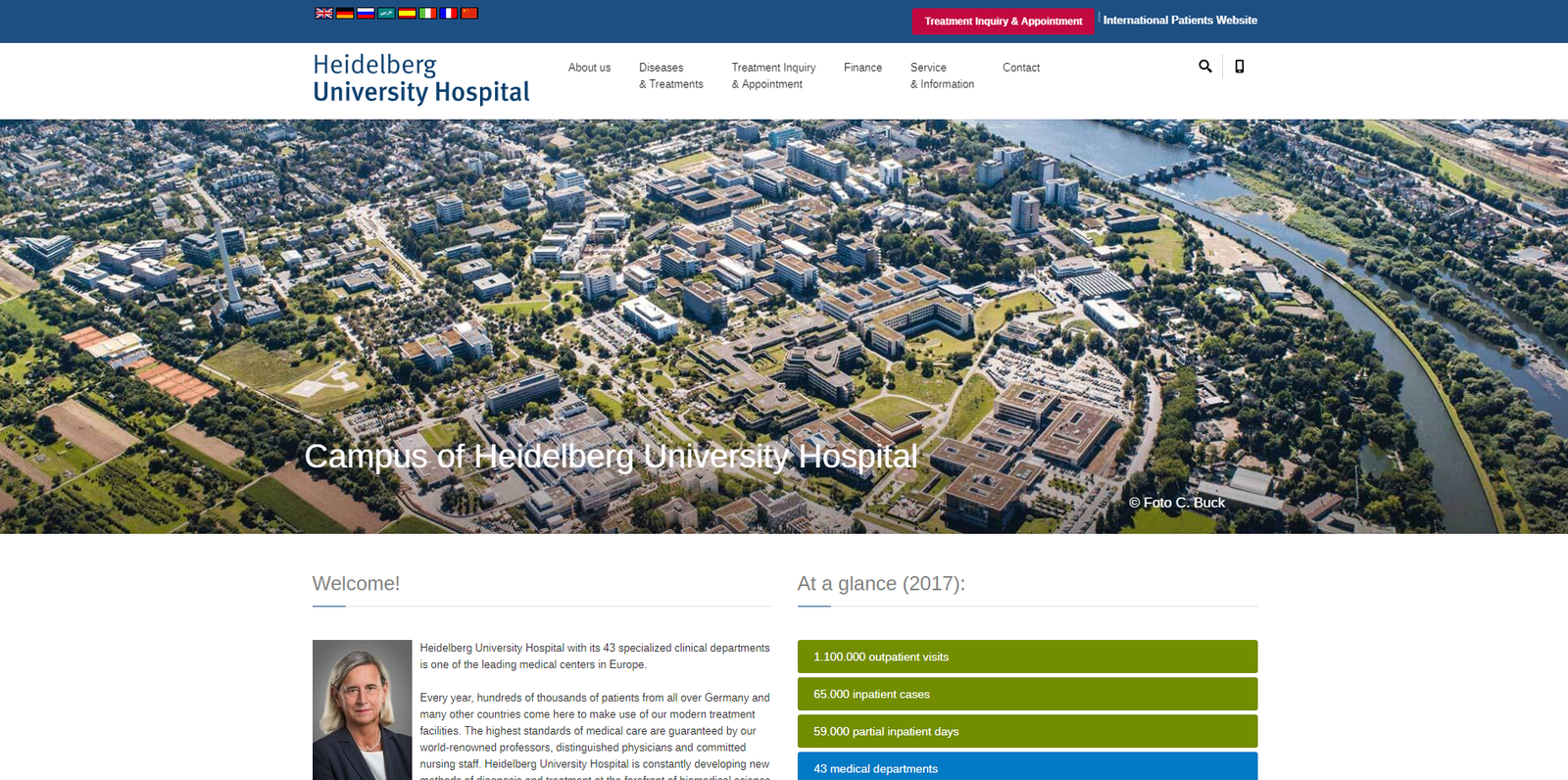Switch language using the German flag
Image resolution: width=1568 pixels, height=780 pixels.
click(345, 13)
